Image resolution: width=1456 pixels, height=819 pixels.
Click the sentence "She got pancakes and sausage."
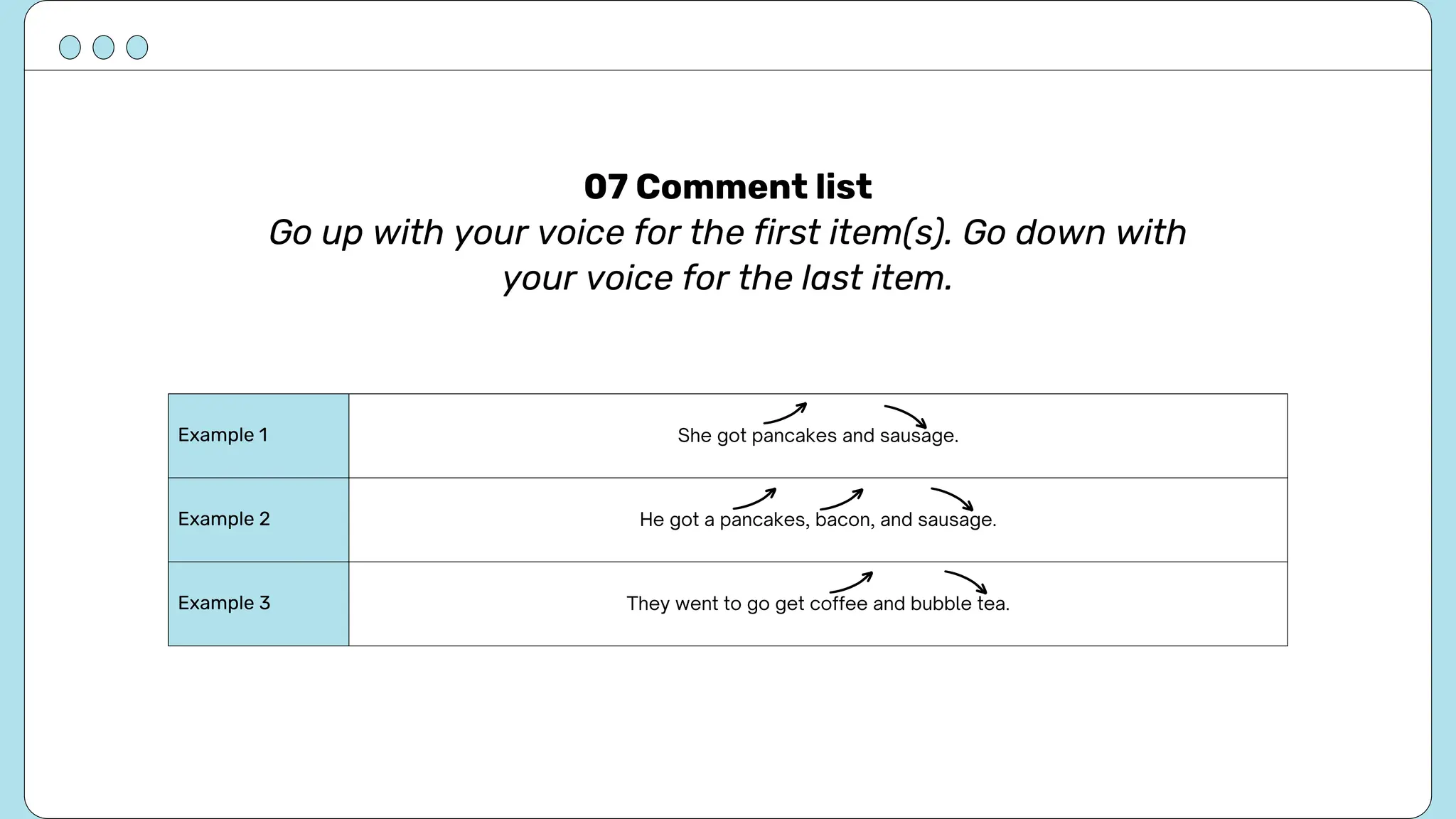(x=818, y=436)
